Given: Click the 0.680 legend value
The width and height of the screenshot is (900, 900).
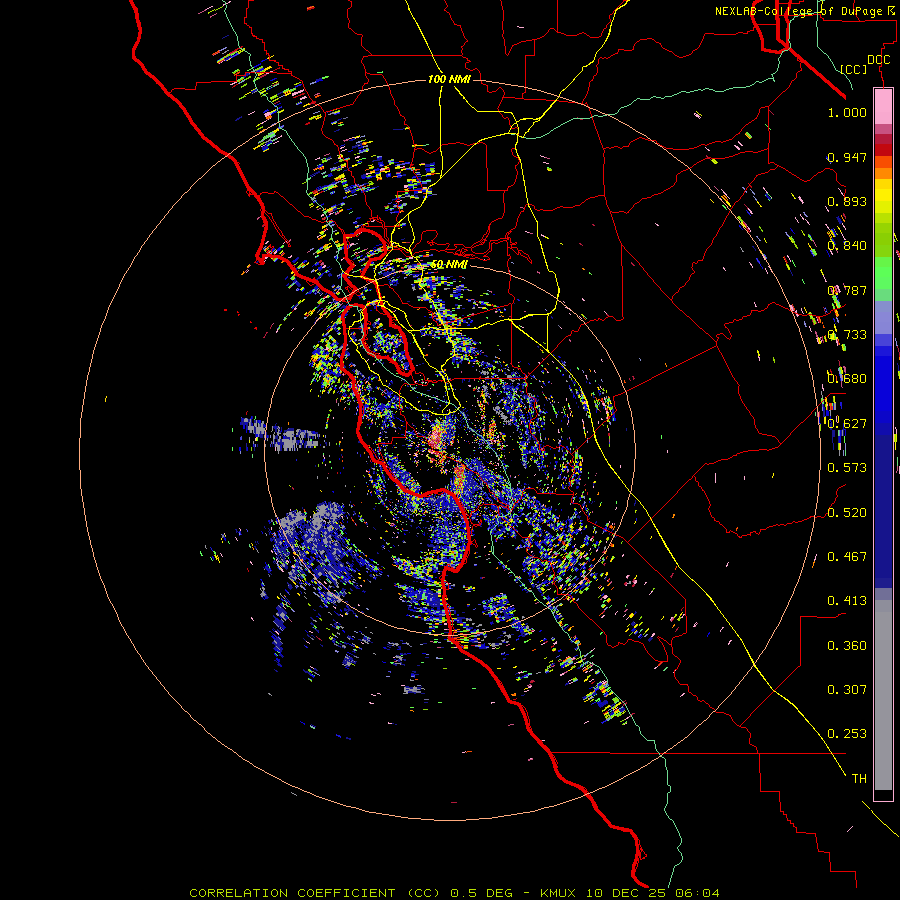Looking at the screenshot, I should 847,379.
